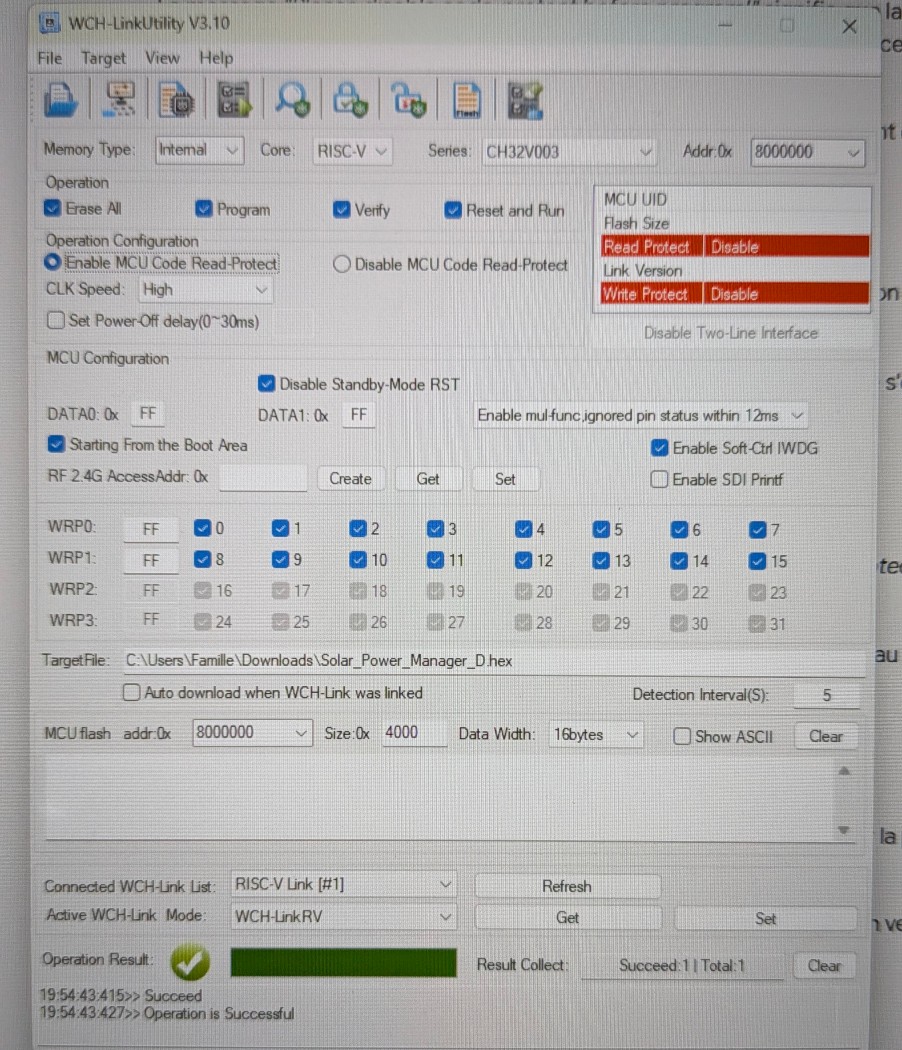Open the File menu
902x1050 pixels.
point(50,58)
